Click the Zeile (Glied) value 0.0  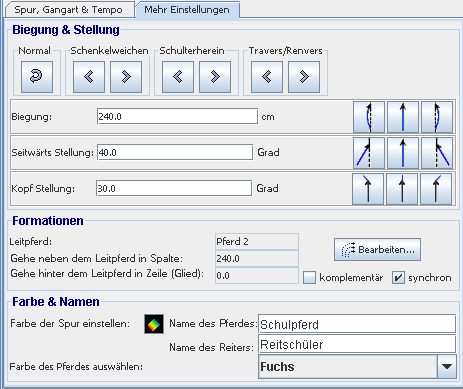(257, 275)
